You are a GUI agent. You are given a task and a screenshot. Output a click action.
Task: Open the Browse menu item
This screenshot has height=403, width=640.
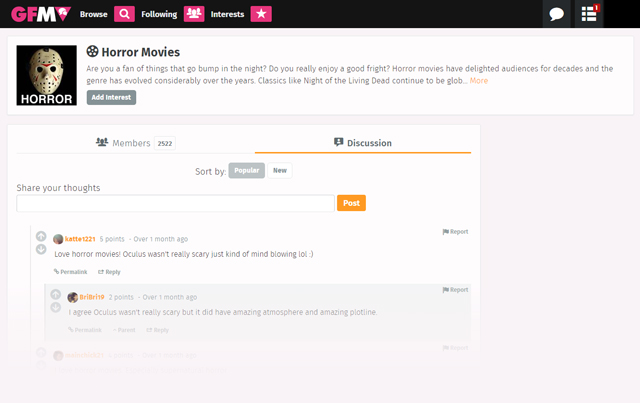coord(93,14)
